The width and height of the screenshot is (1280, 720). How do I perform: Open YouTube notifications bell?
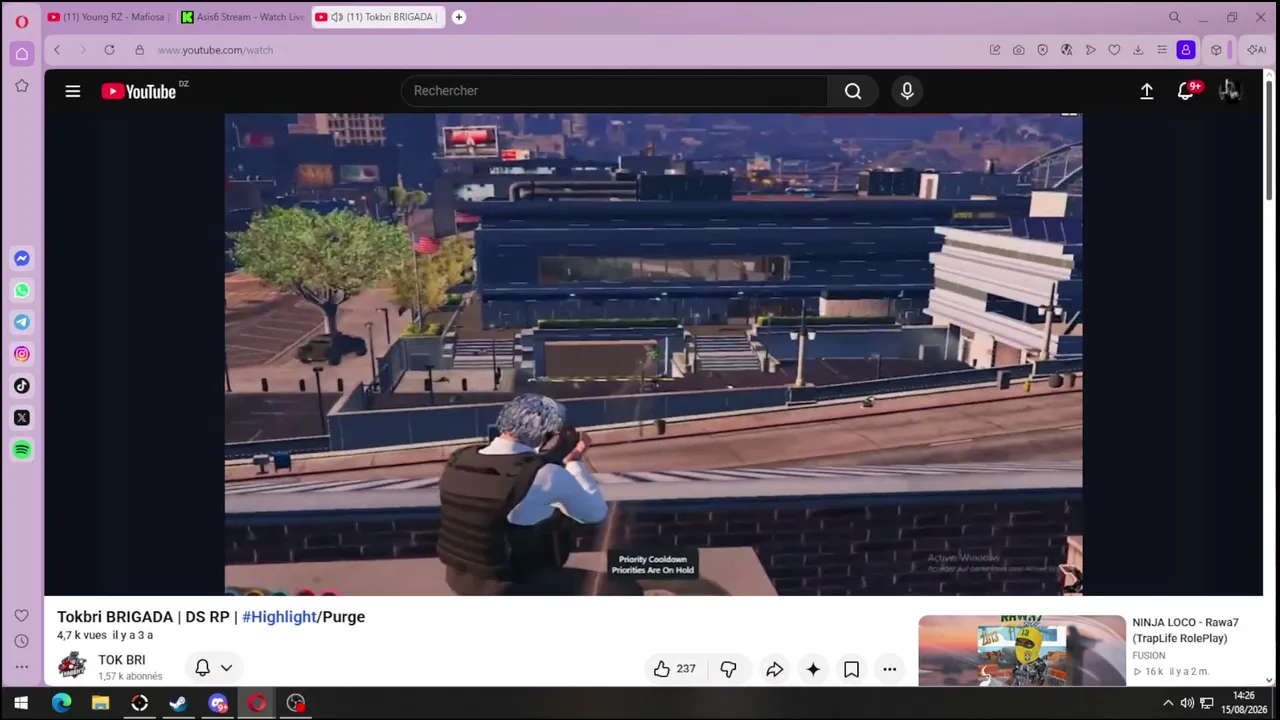coord(1186,91)
